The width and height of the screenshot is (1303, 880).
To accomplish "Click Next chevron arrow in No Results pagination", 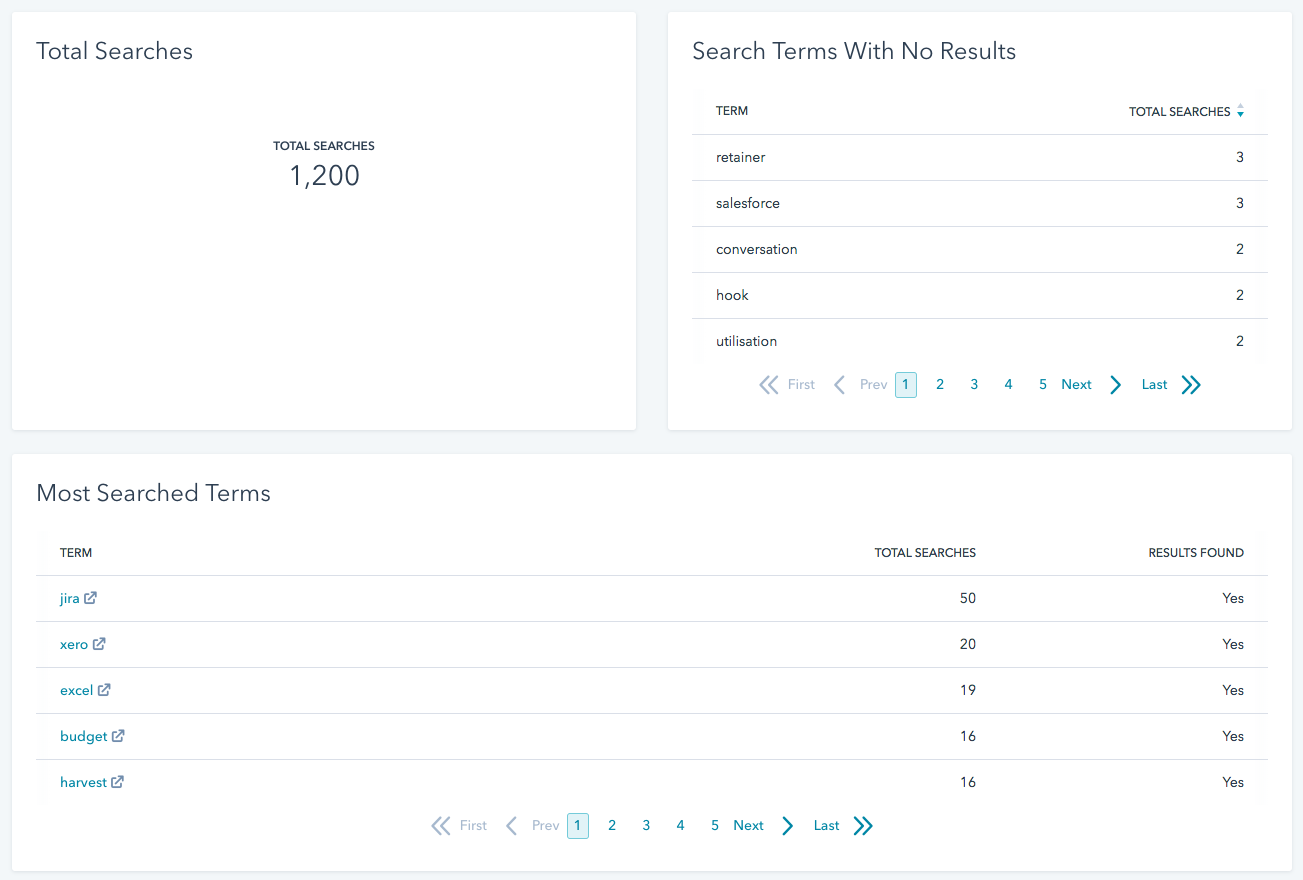I will (1115, 385).
